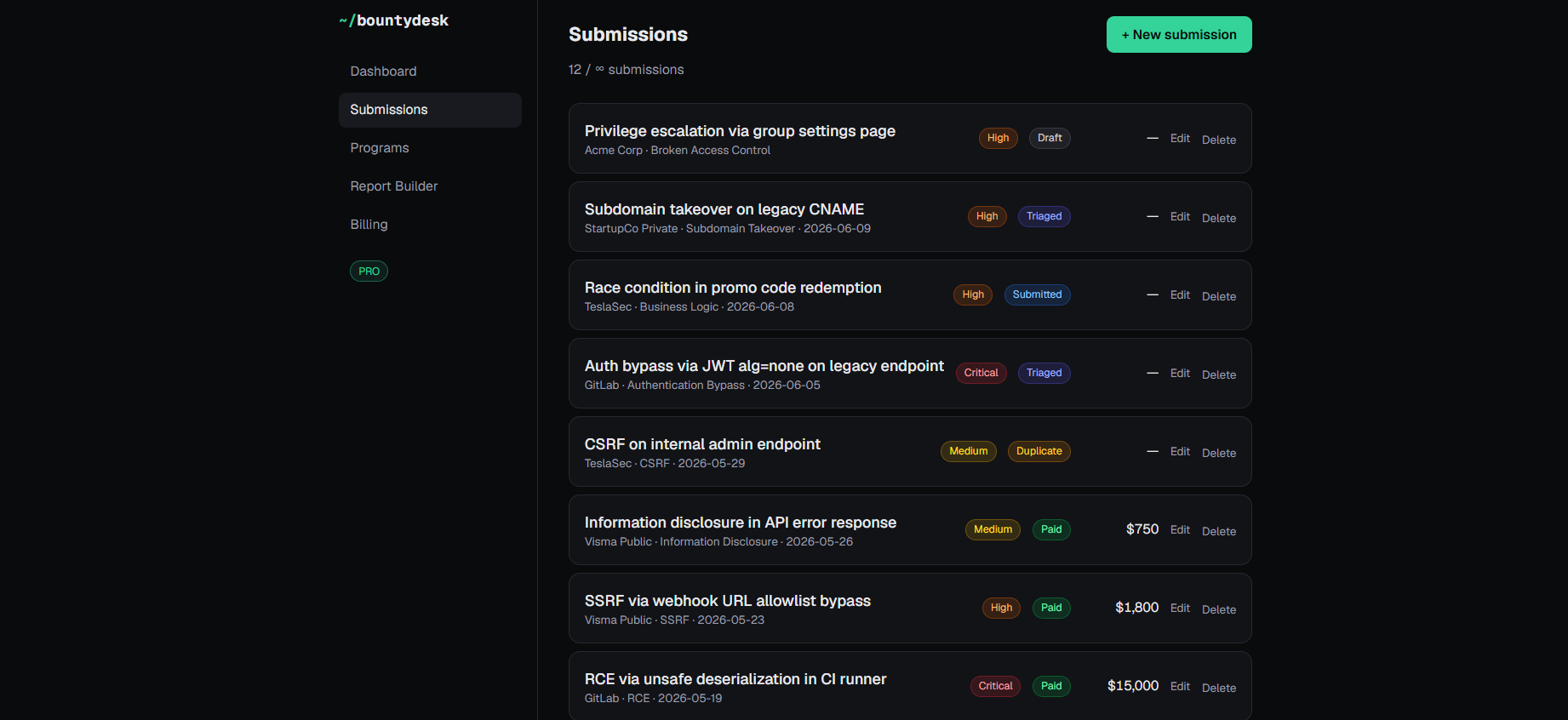Image resolution: width=1568 pixels, height=720 pixels.
Task: Open Auth bypass via JWT alg=none submission
Action: pyautogui.click(x=764, y=366)
